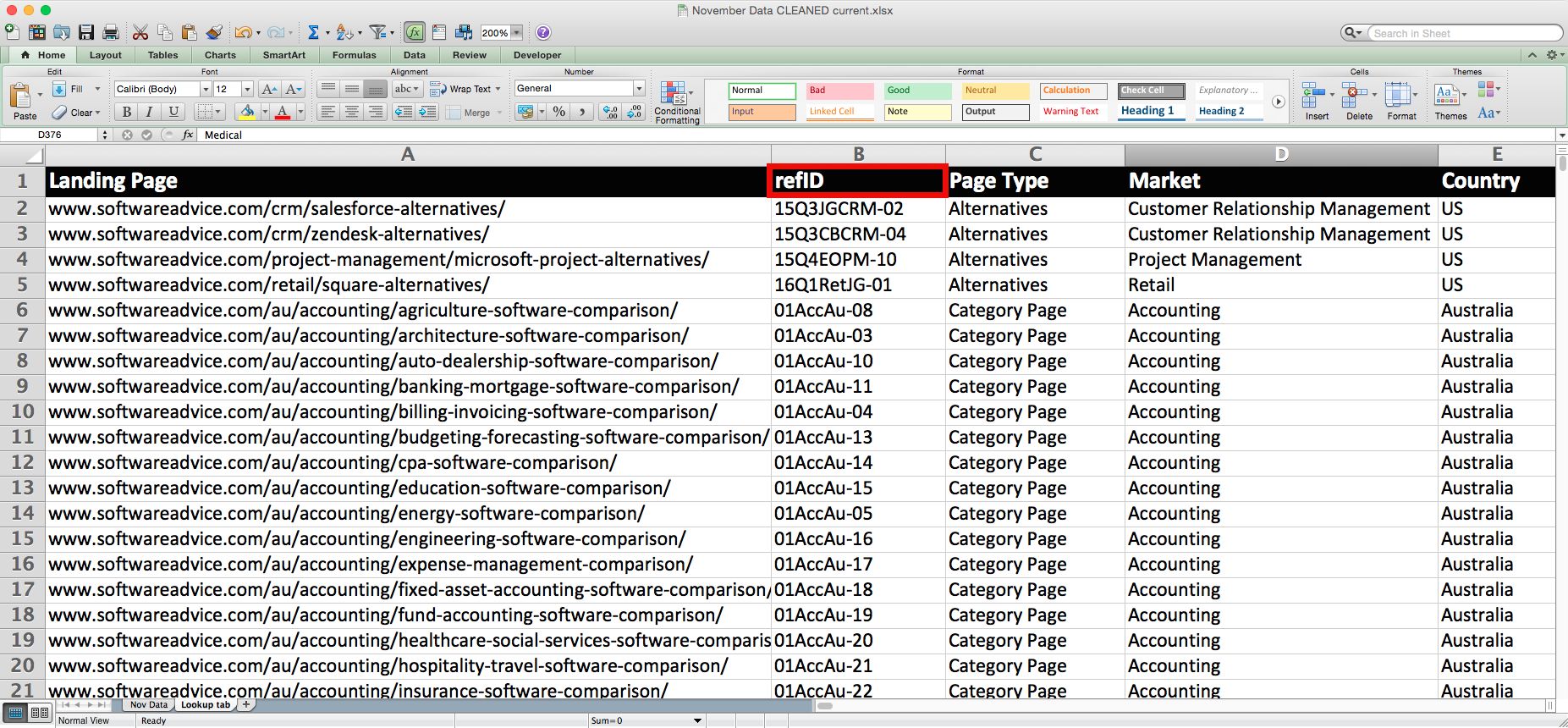1568x728 pixels.
Task: Click the percent style icon
Action: (558, 112)
